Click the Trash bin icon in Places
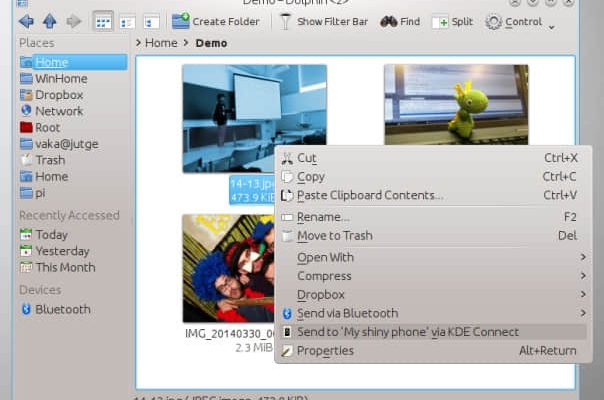Image resolution: width=604 pixels, height=400 pixels. click(x=26, y=160)
